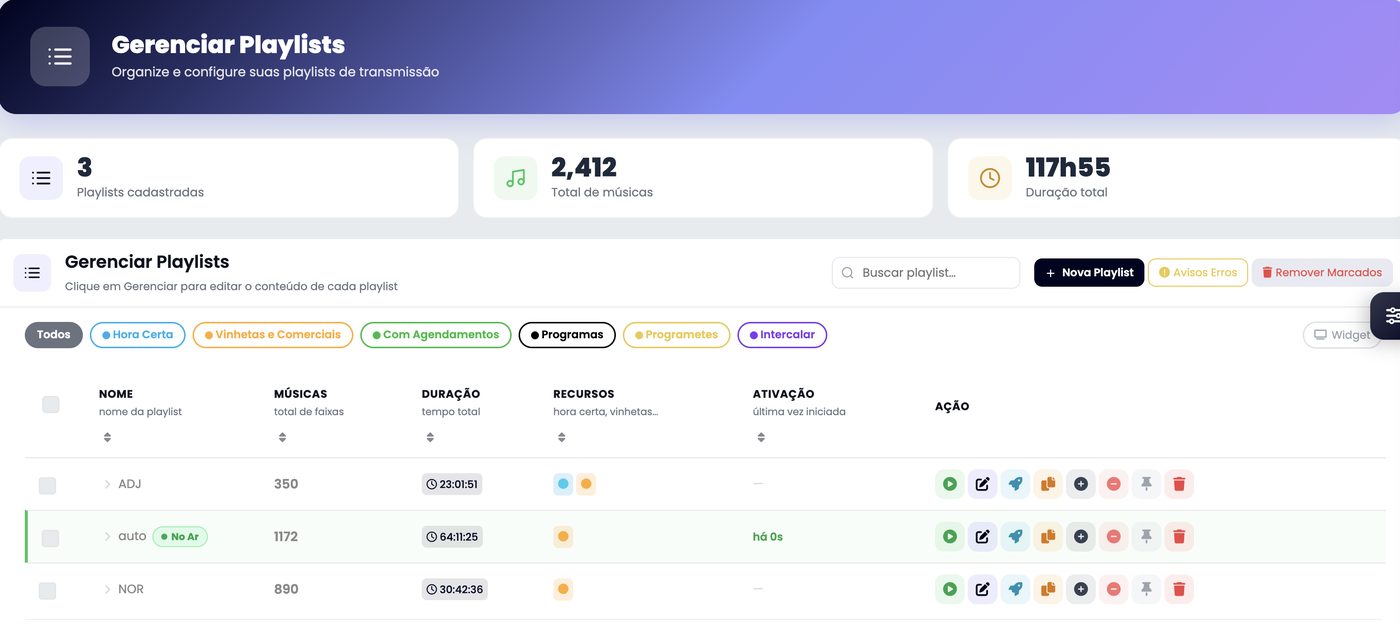Filter by Programas
Viewport: 1400px width, 624px height.
click(567, 335)
